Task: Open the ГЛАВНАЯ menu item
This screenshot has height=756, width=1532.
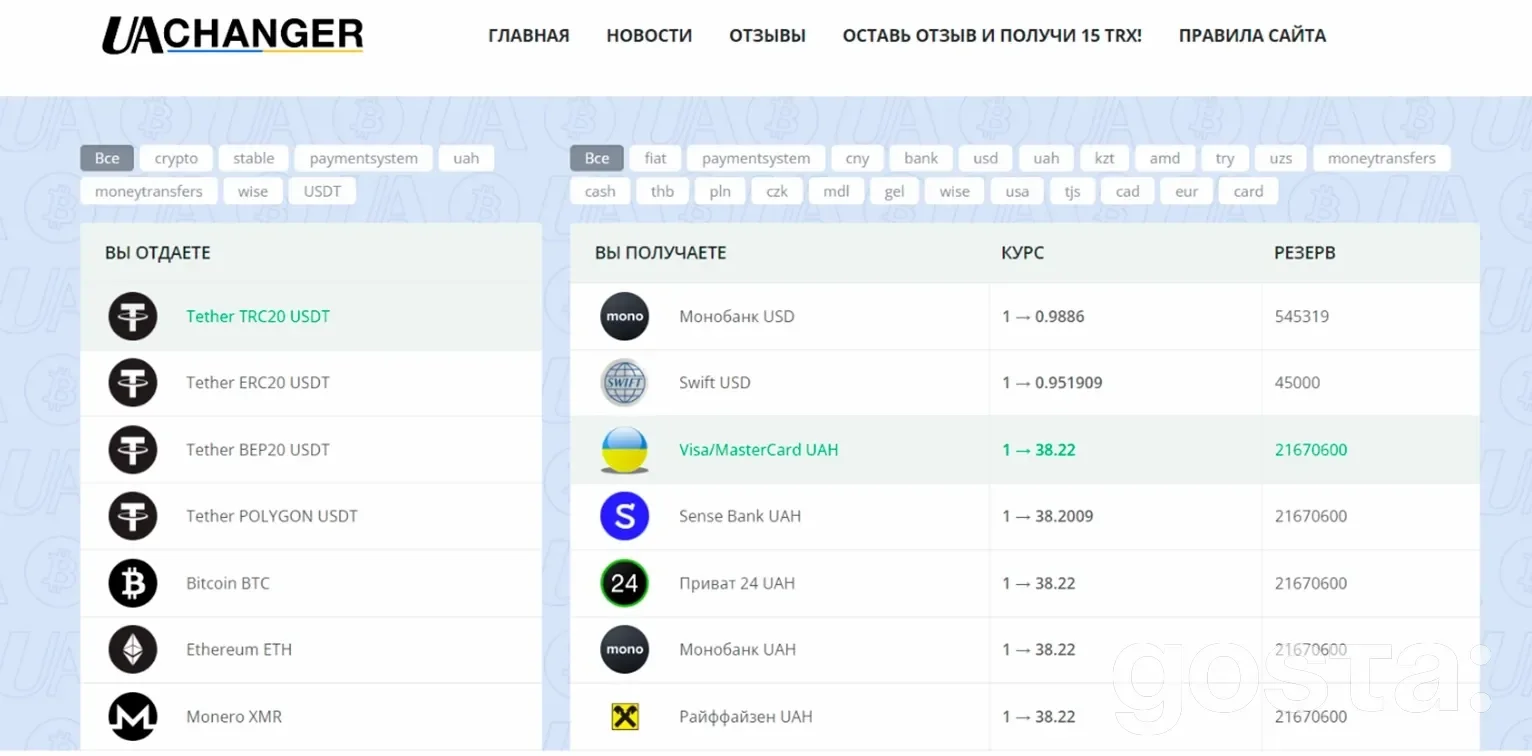Action: tap(529, 36)
